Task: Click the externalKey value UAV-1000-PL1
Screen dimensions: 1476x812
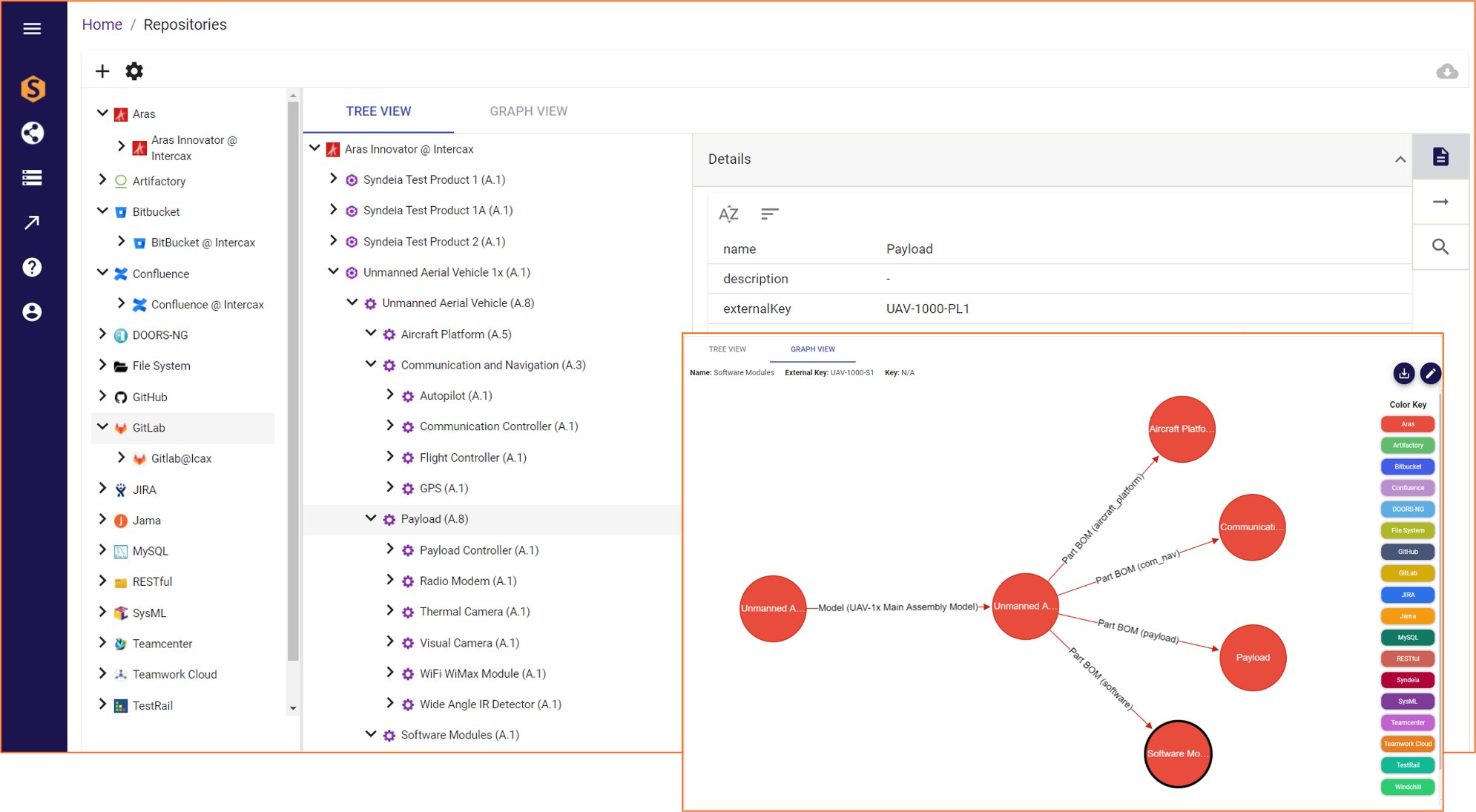Action: (928, 308)
